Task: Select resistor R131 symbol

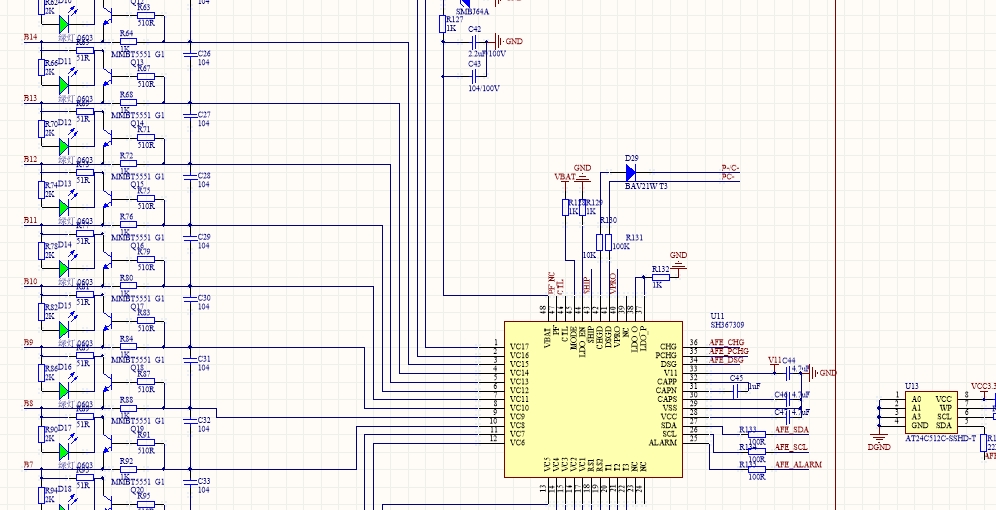Action: tap(609, 242)
